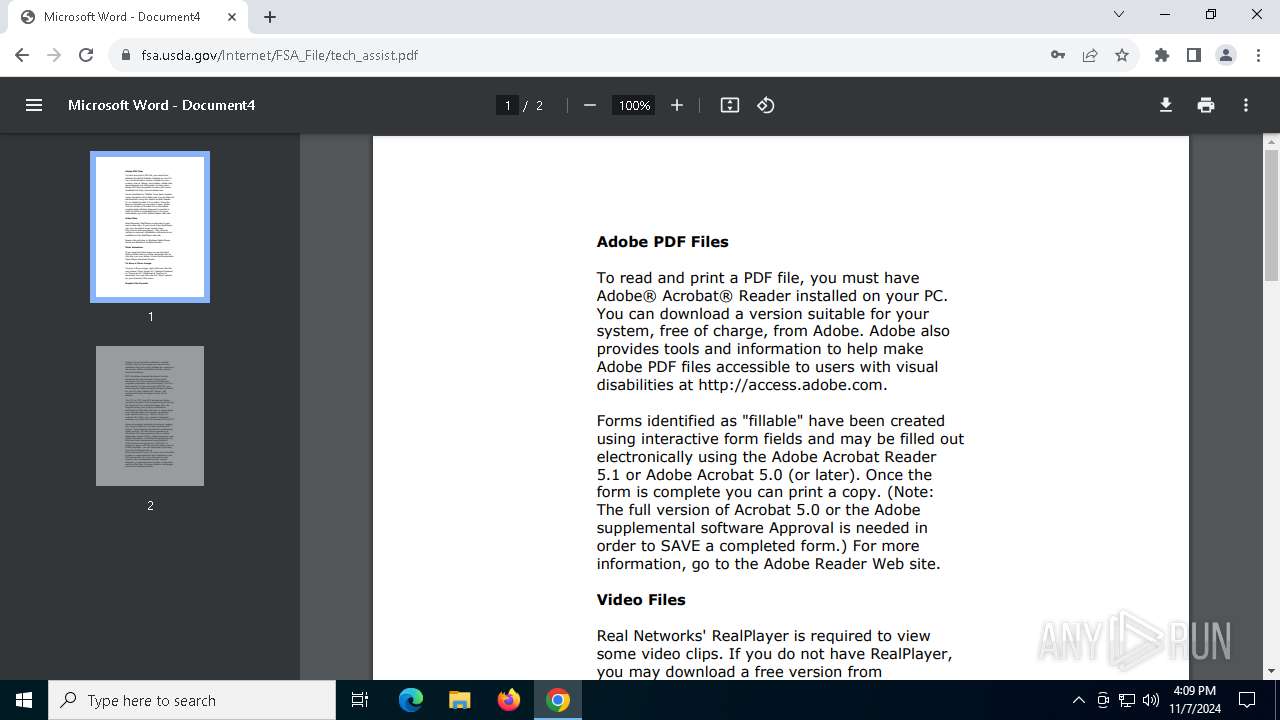This screenshot has height=720, width=1280.
Task: Click the 'Microsoft Word - Document4' PDF title
Action: pos(161,105)
